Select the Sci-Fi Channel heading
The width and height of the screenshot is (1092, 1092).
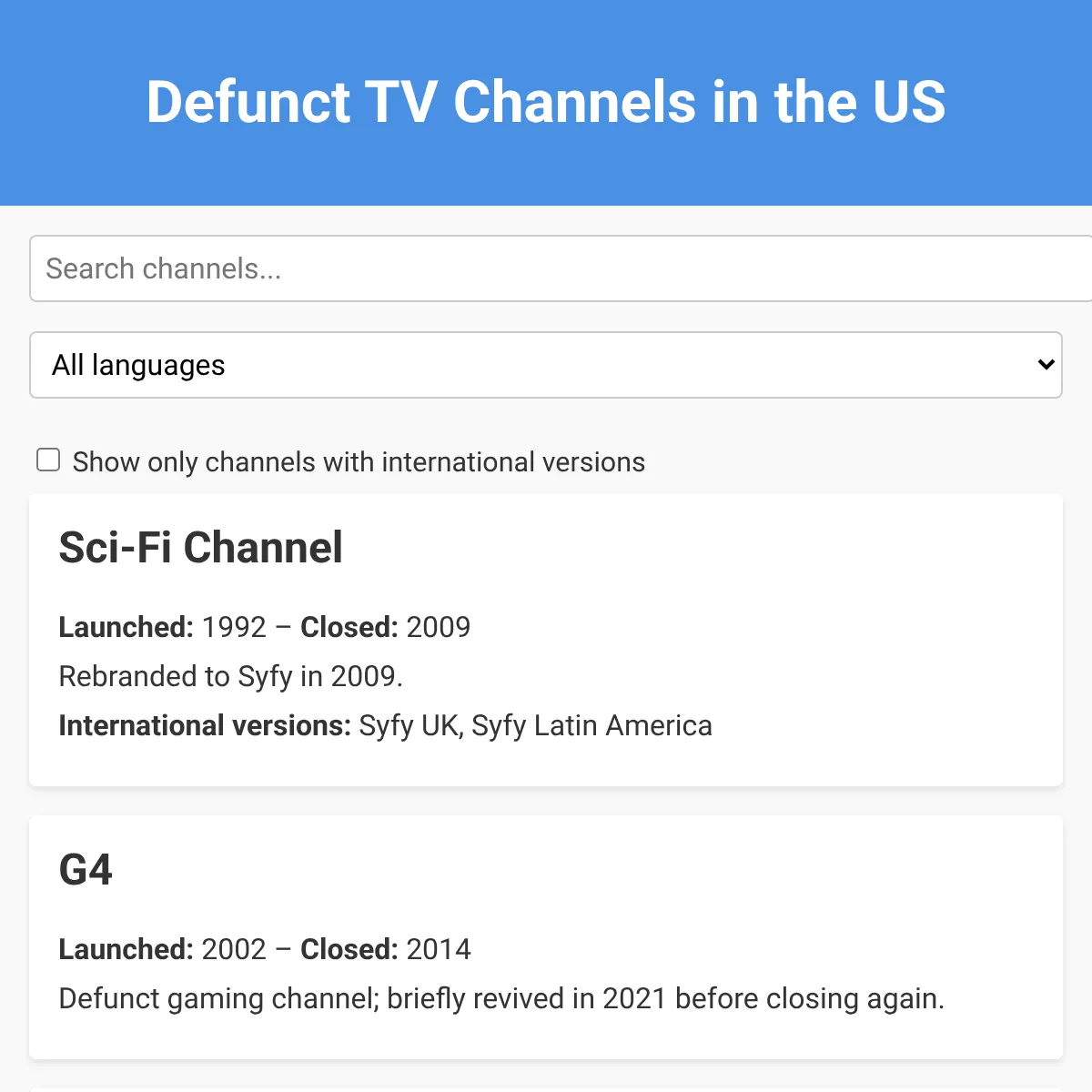(200, 548)
